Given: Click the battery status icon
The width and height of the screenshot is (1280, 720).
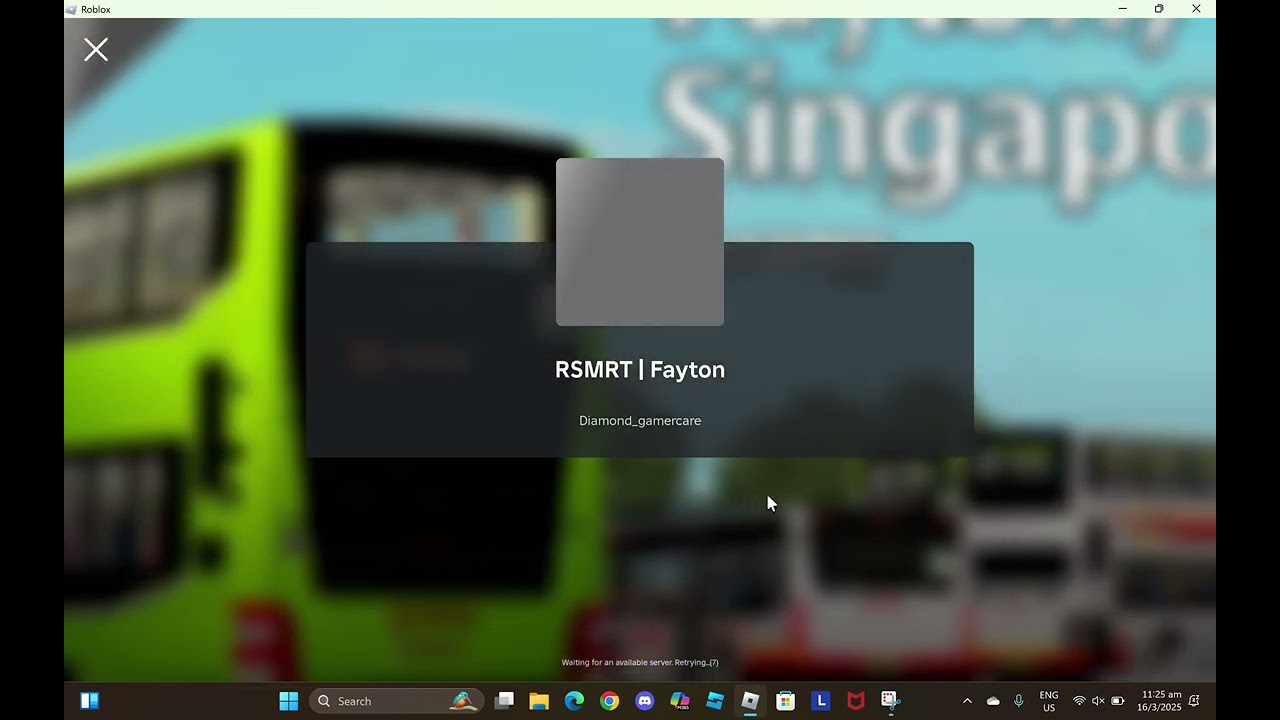Looking at the screenshot, I should (1118, 701).
